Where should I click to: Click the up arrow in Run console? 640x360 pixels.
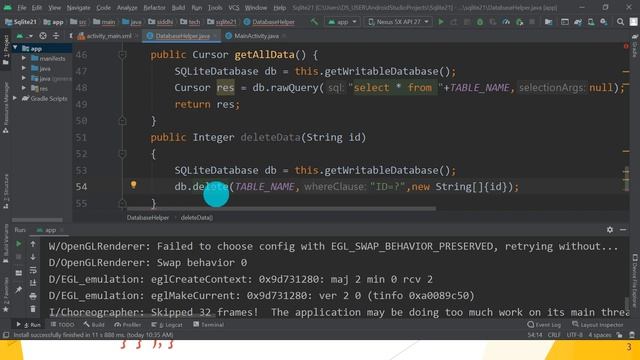[33, 244]
